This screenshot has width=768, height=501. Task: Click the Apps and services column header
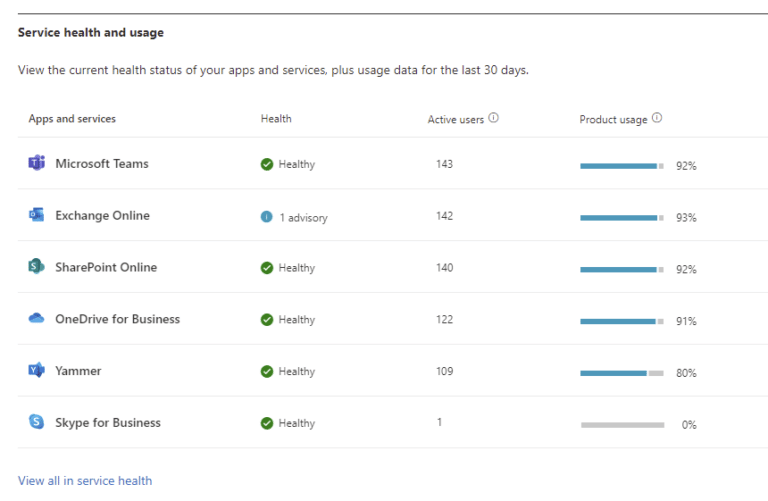click(x=72, y=119)
